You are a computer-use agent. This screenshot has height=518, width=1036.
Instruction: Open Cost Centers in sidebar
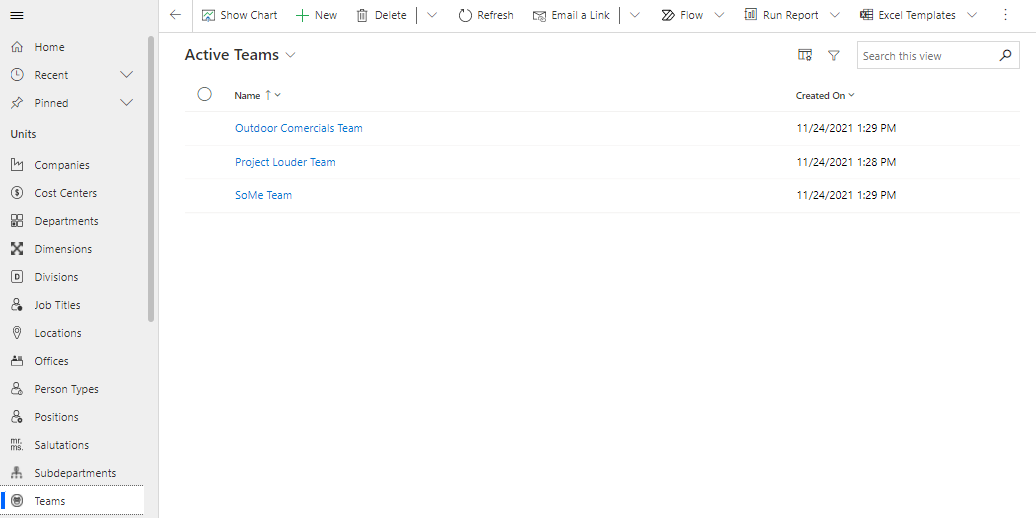(65, 193)
